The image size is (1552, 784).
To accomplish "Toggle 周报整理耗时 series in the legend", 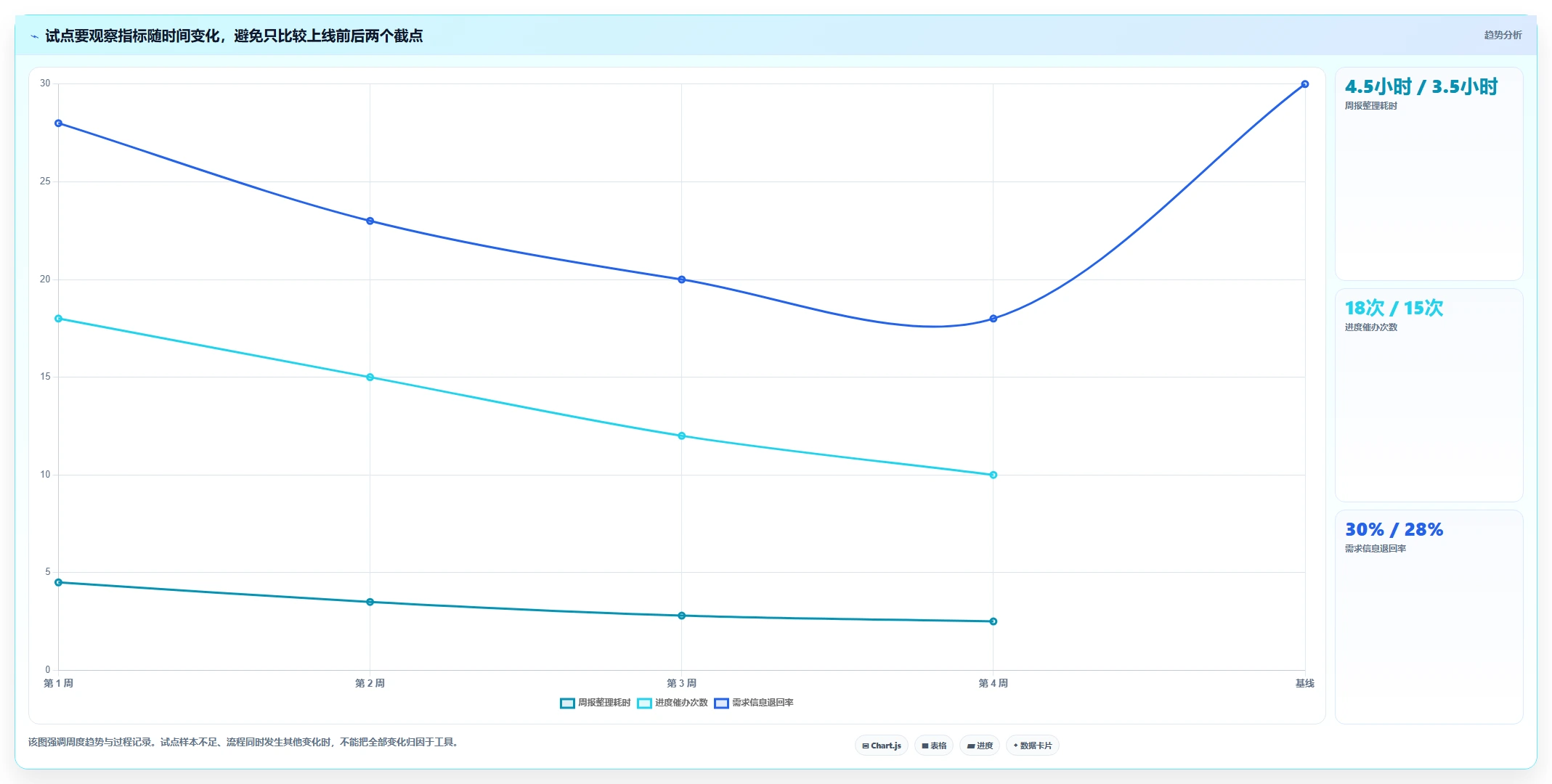I will (x=596, y=703).
